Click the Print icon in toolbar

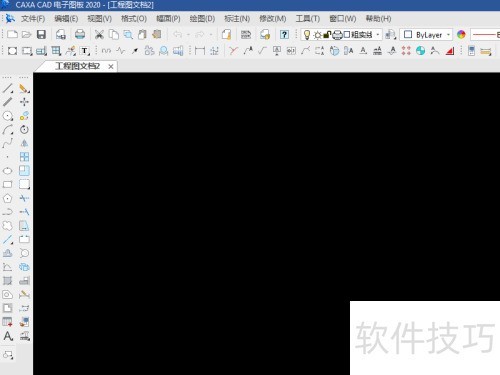pyautogui.click(x=80, y=34)
